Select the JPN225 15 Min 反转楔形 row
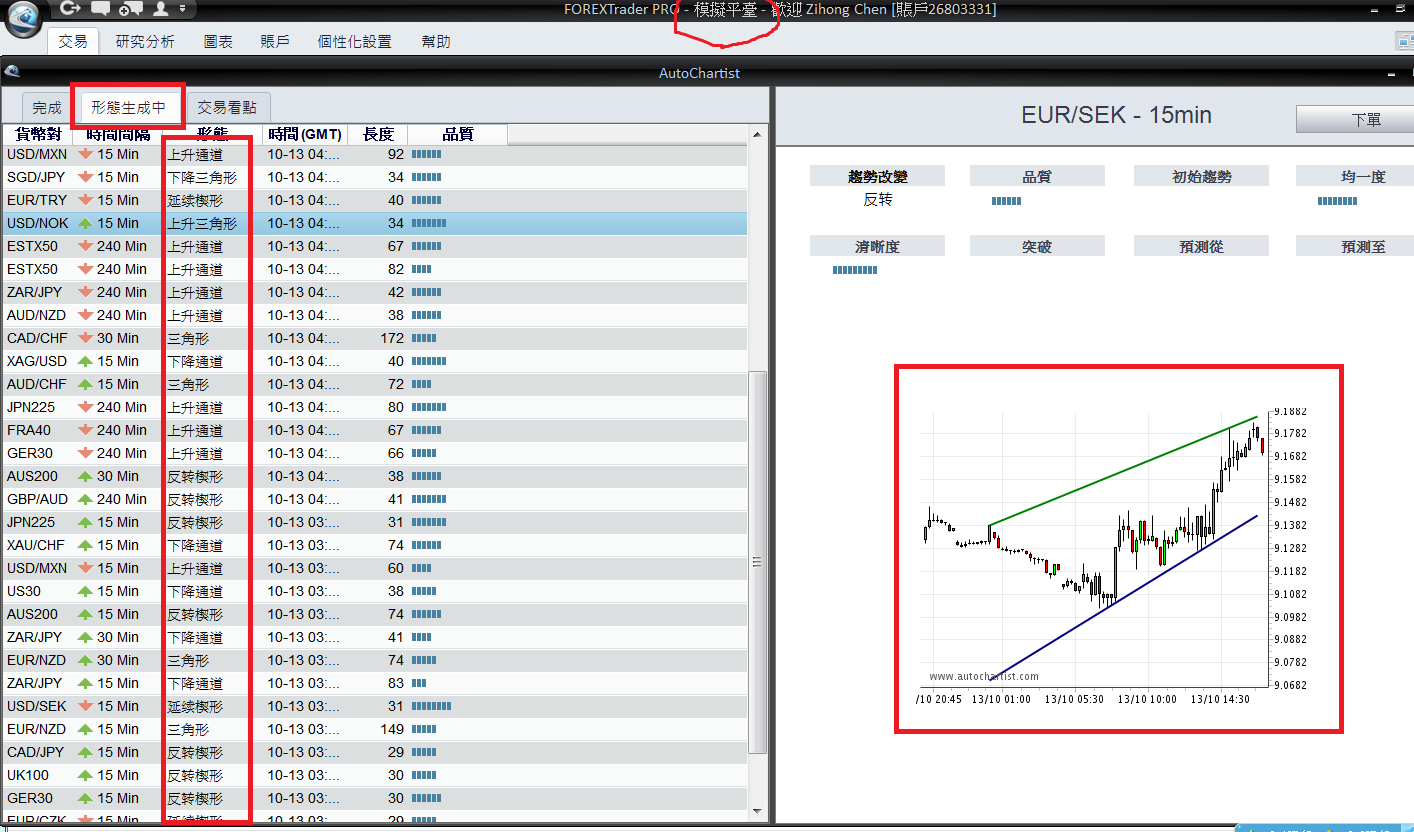 pyautogui.click(x=375, y=522)
